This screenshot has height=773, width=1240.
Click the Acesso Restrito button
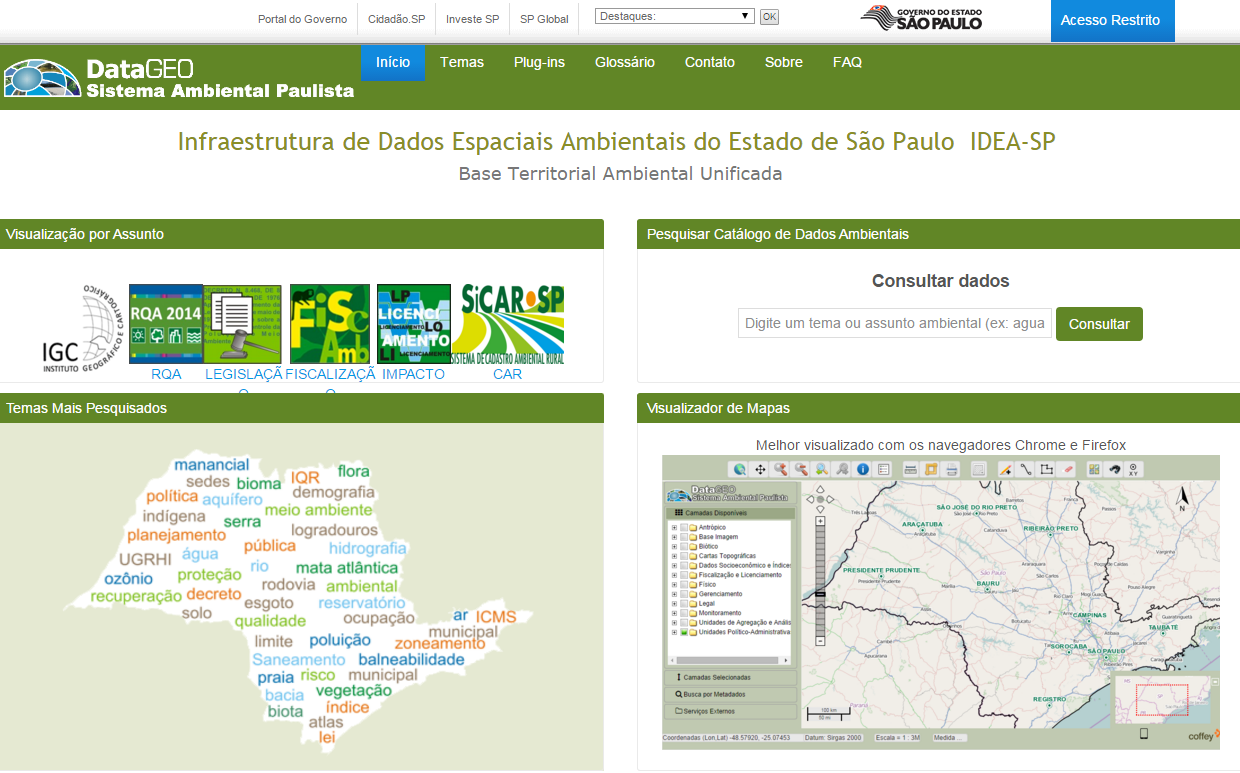coord(1110,21)
